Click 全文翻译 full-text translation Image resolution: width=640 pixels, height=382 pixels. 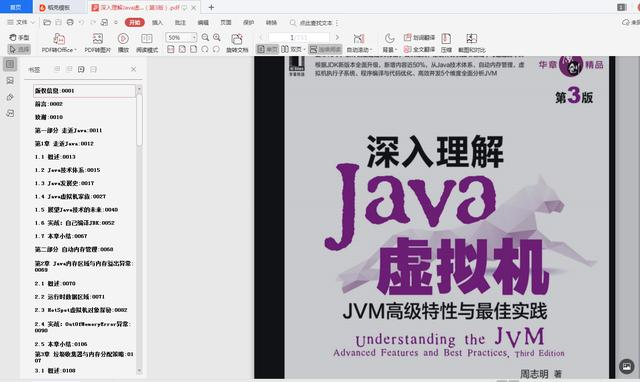pos(419,49)
